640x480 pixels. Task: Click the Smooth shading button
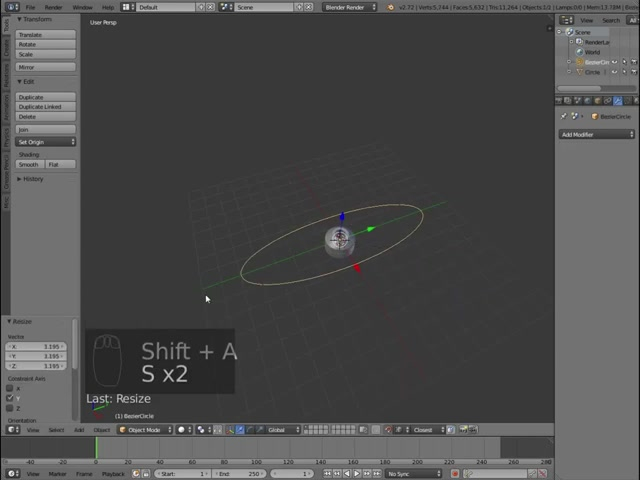[29, 165]
